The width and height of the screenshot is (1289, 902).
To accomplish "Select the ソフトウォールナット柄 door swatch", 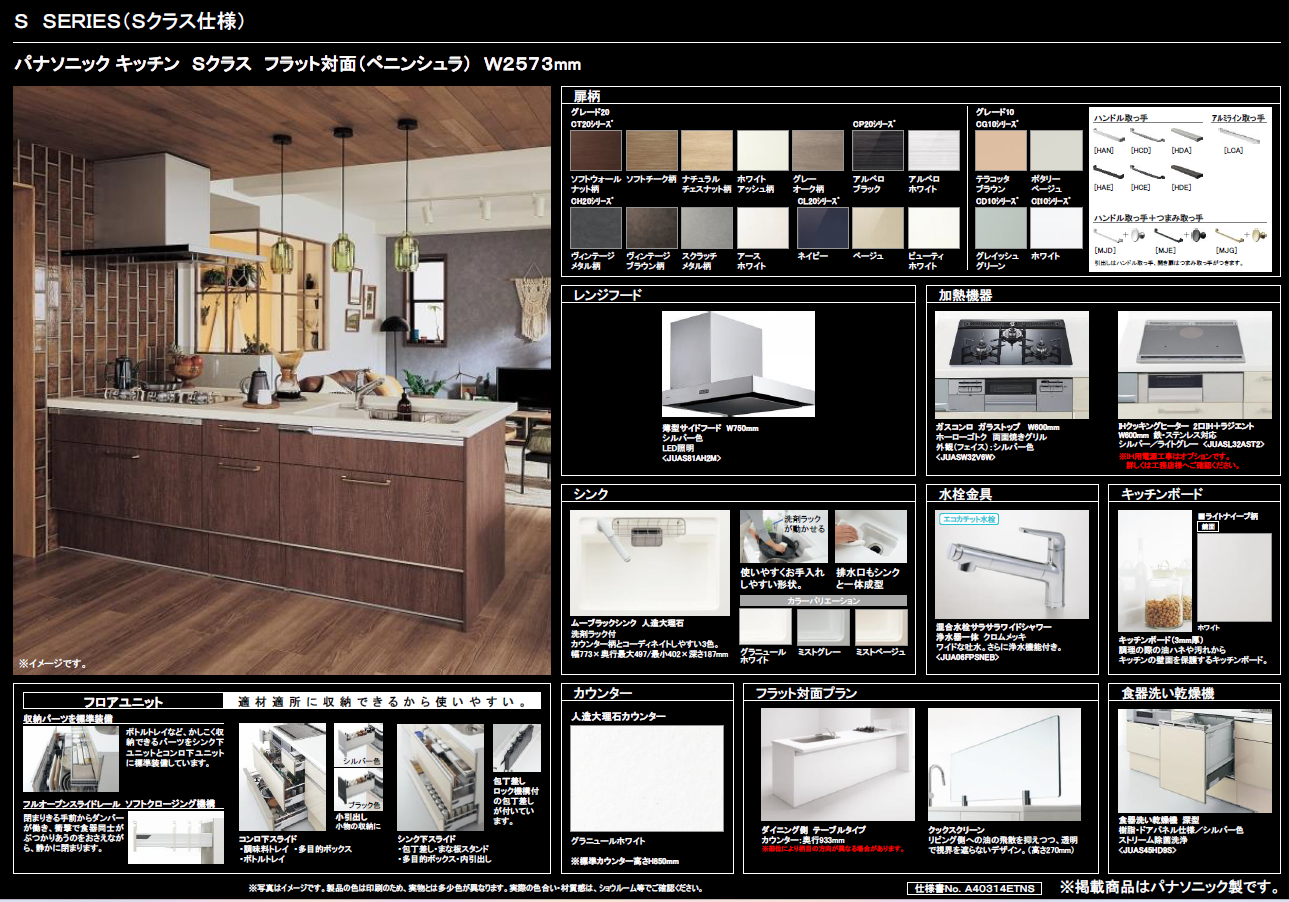I will 596,151.
